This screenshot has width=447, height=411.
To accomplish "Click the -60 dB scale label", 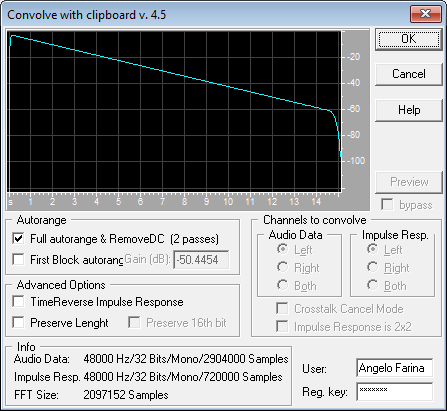I will click(353, 109).
